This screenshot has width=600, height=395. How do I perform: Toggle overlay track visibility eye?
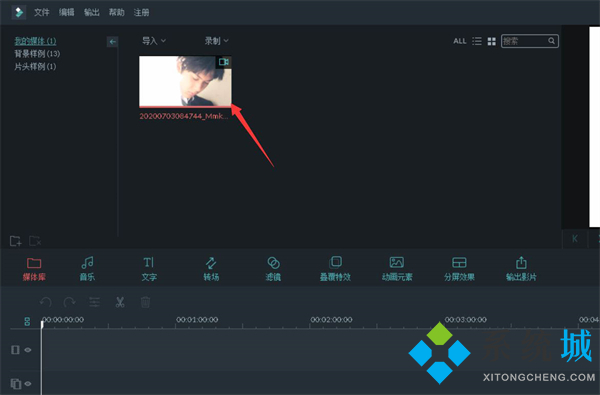(x=28, y=384)
